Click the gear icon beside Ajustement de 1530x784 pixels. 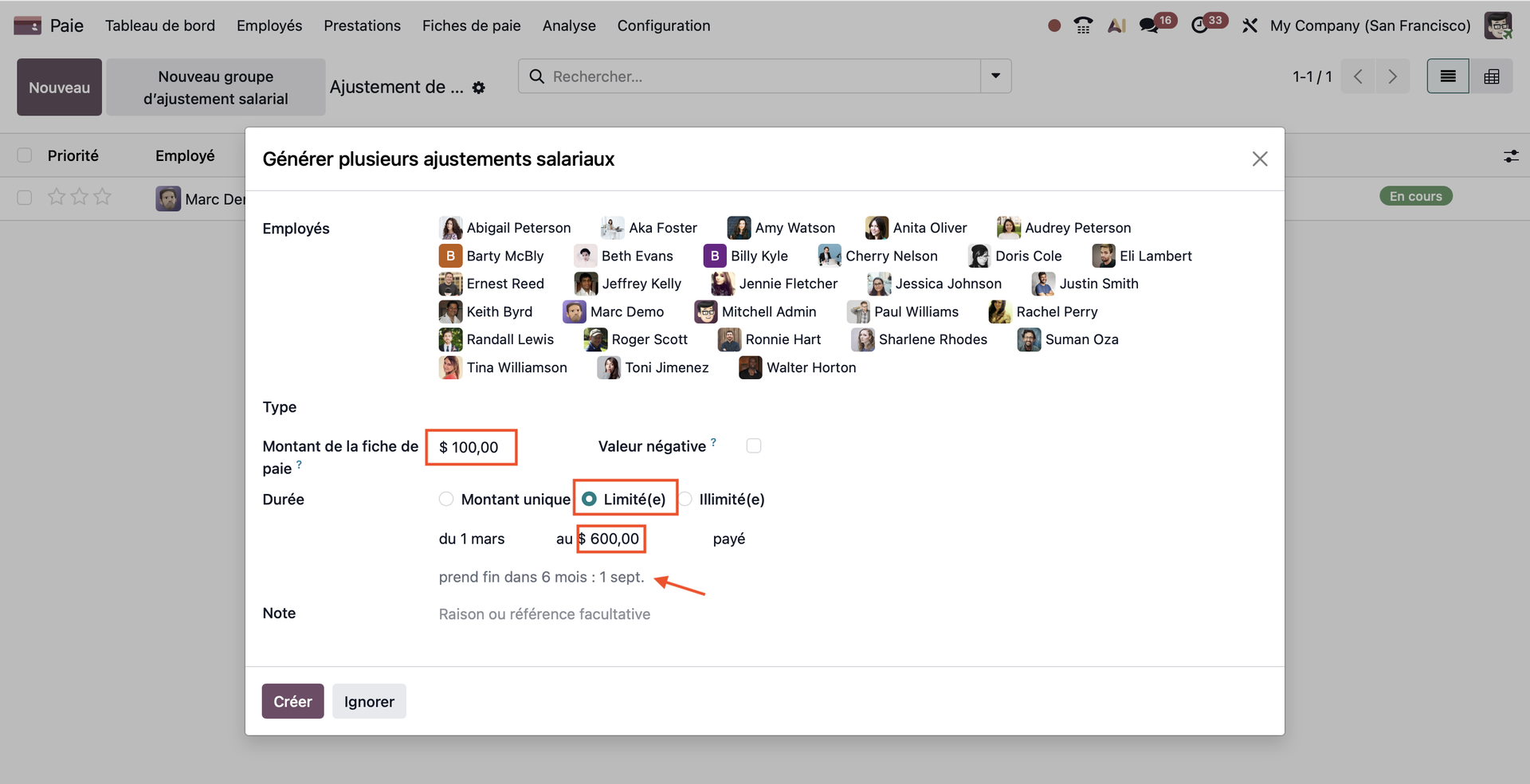479,88
